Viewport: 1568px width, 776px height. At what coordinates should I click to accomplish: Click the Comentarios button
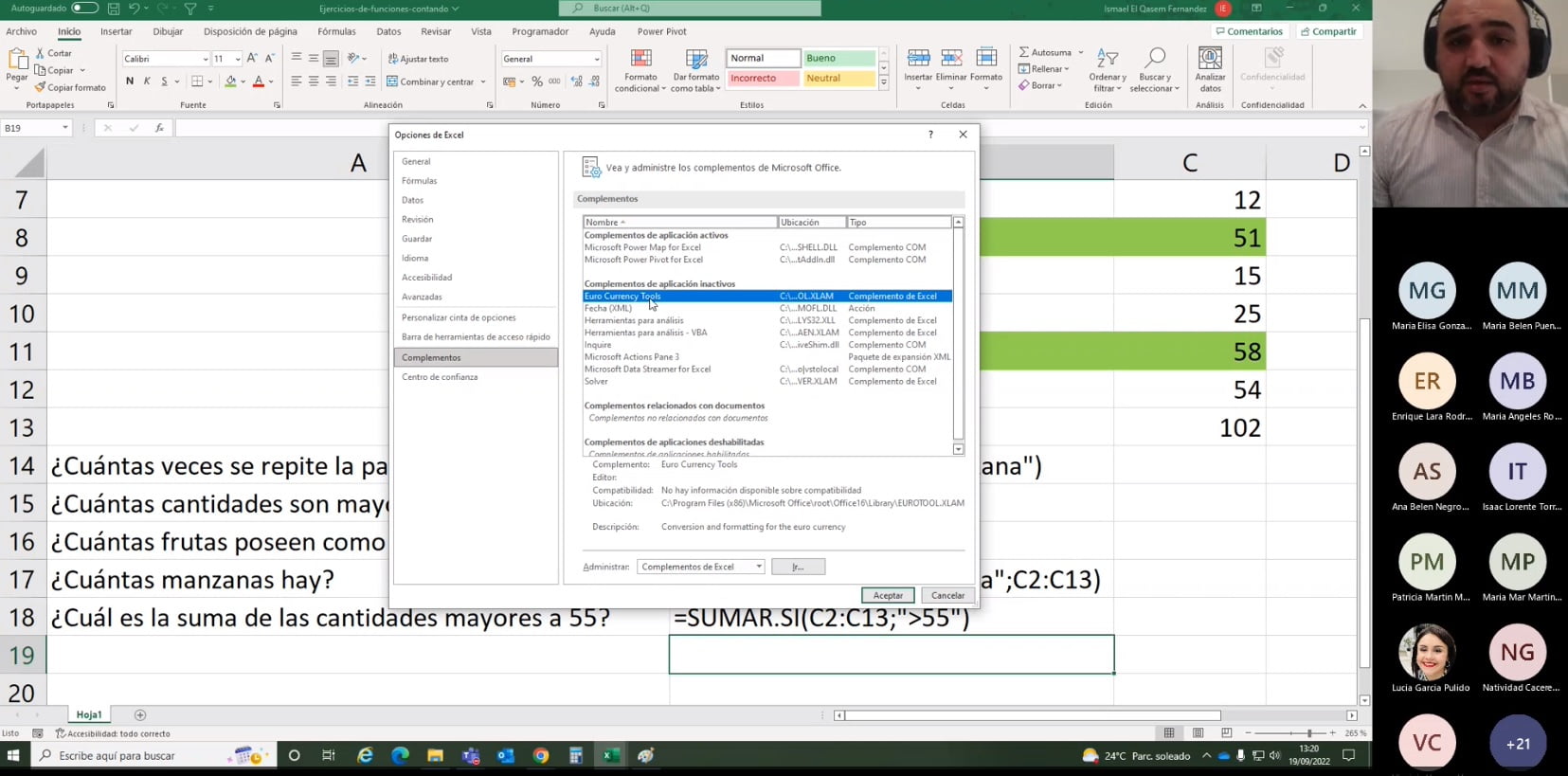point(1249,31)
